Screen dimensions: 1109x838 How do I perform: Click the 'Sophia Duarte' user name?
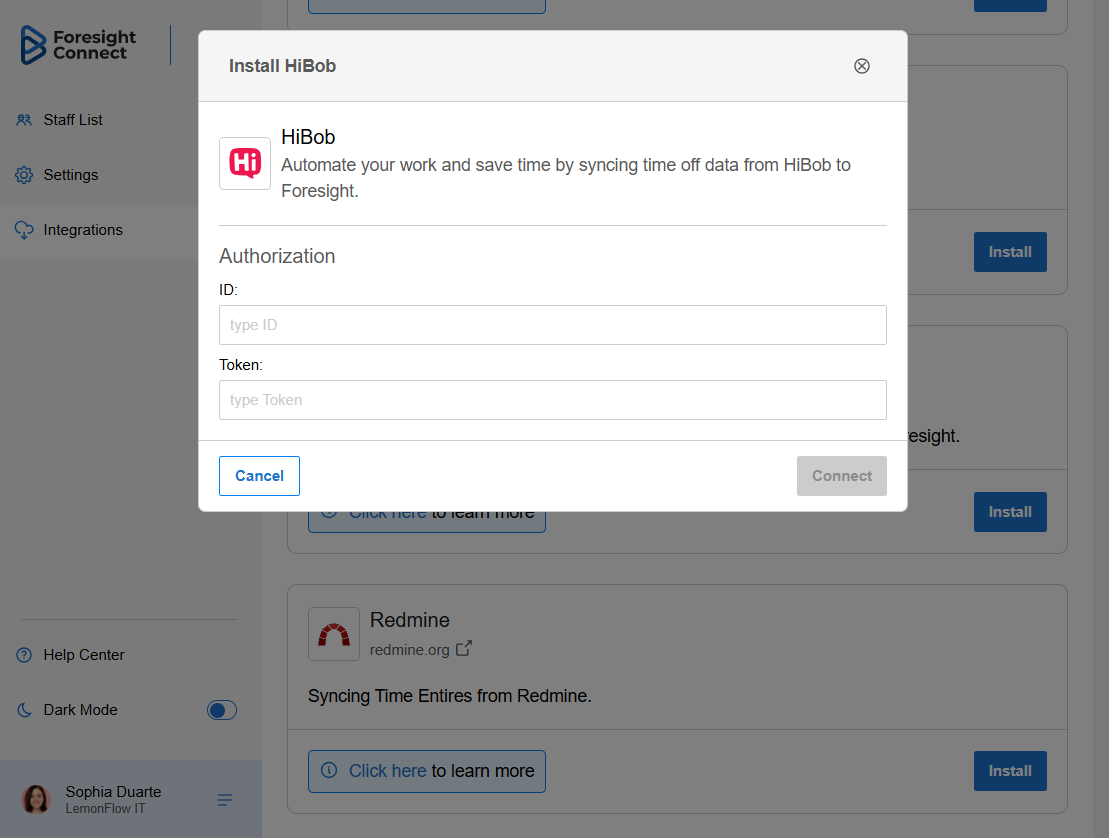(x=113, y=791)
